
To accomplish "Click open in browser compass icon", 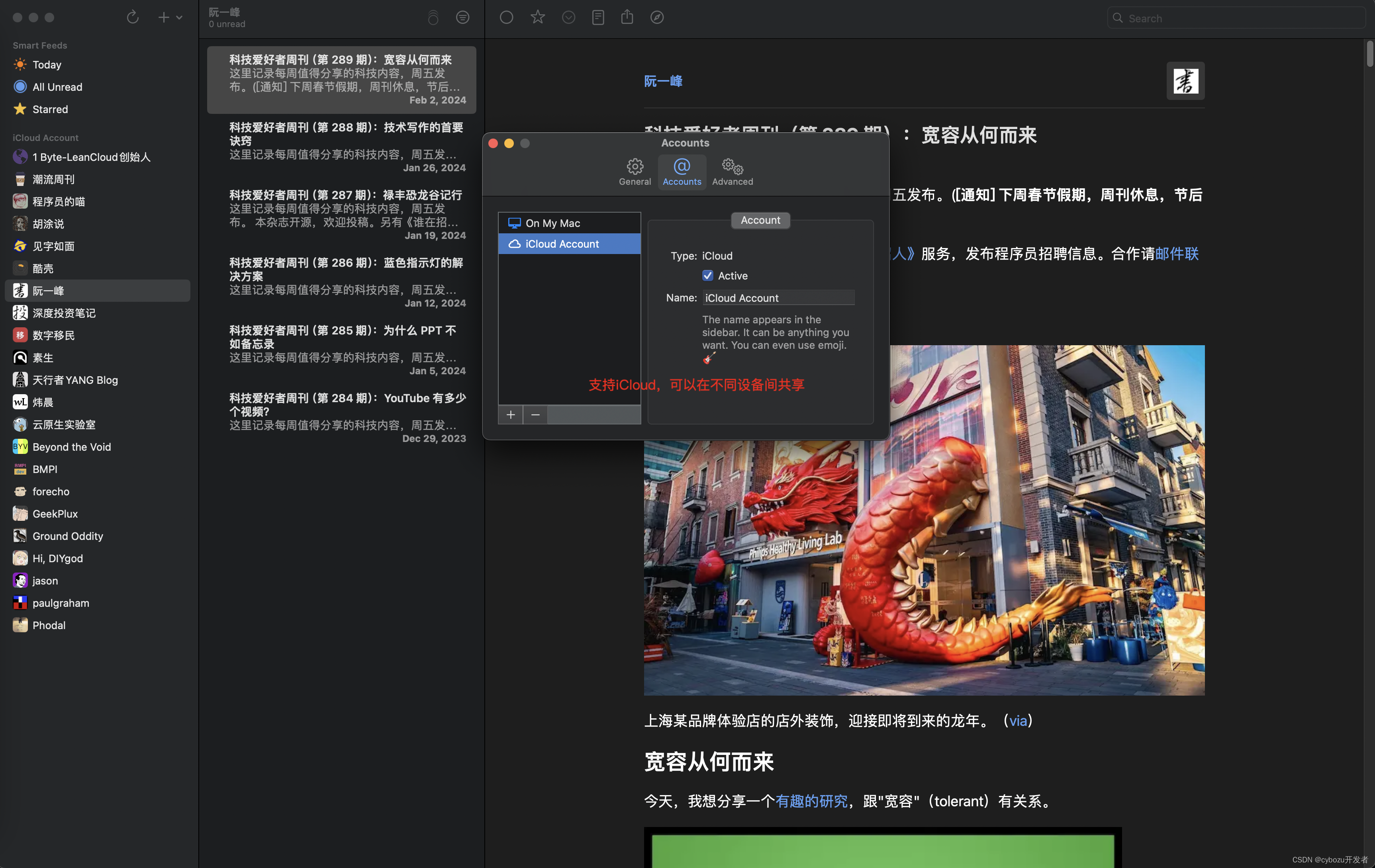I will 657,17.
